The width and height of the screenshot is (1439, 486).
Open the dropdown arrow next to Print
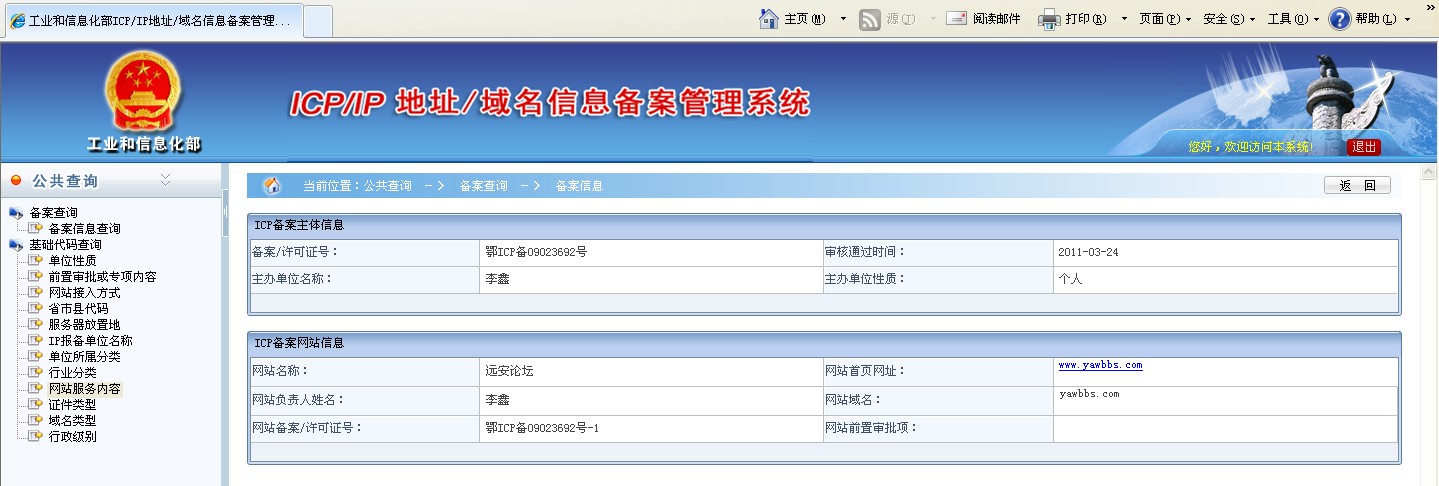(1124, 19)
